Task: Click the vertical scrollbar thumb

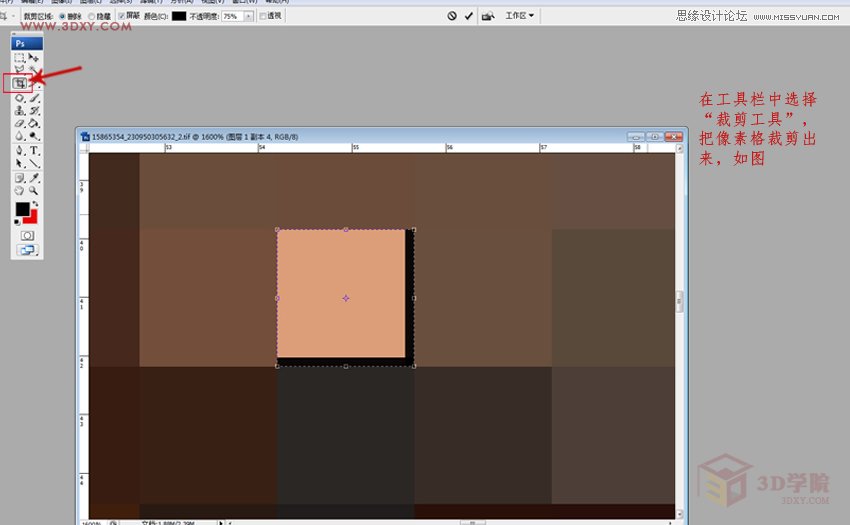Action: (679, 302)
